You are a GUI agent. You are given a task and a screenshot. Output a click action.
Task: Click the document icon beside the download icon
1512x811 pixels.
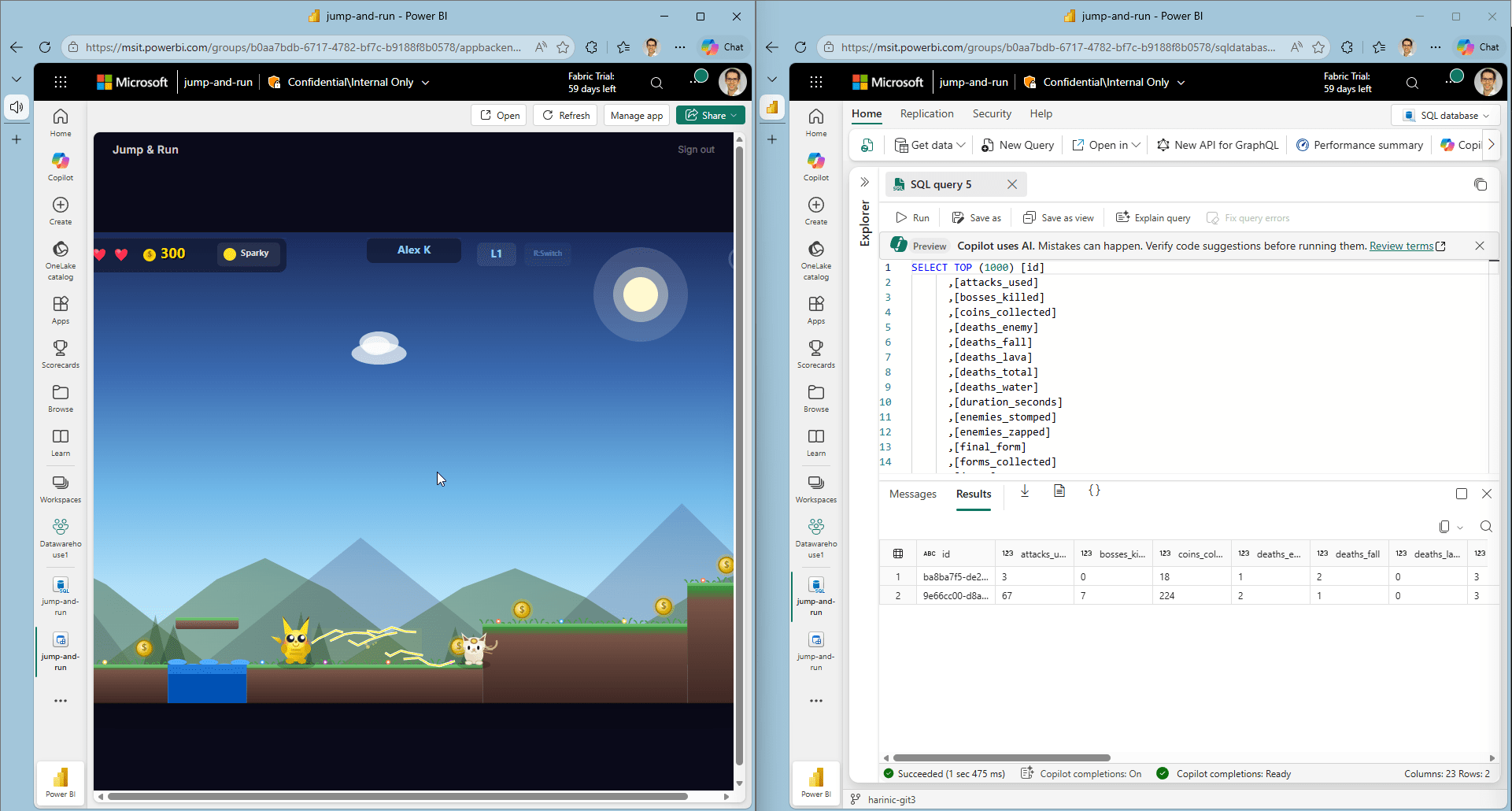coord(1059,491)
